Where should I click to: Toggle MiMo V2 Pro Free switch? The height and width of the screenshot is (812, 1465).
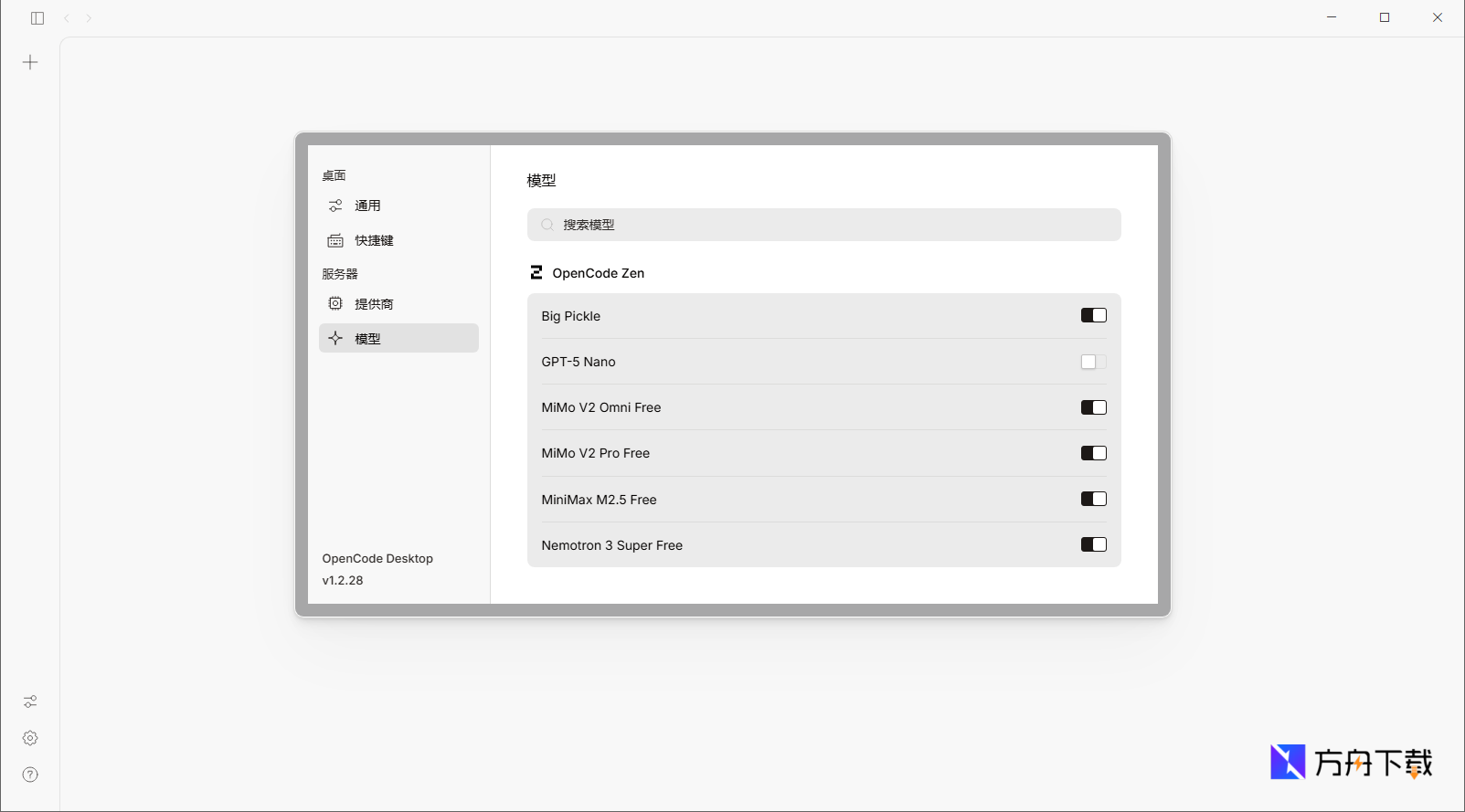pos(1094,453)
